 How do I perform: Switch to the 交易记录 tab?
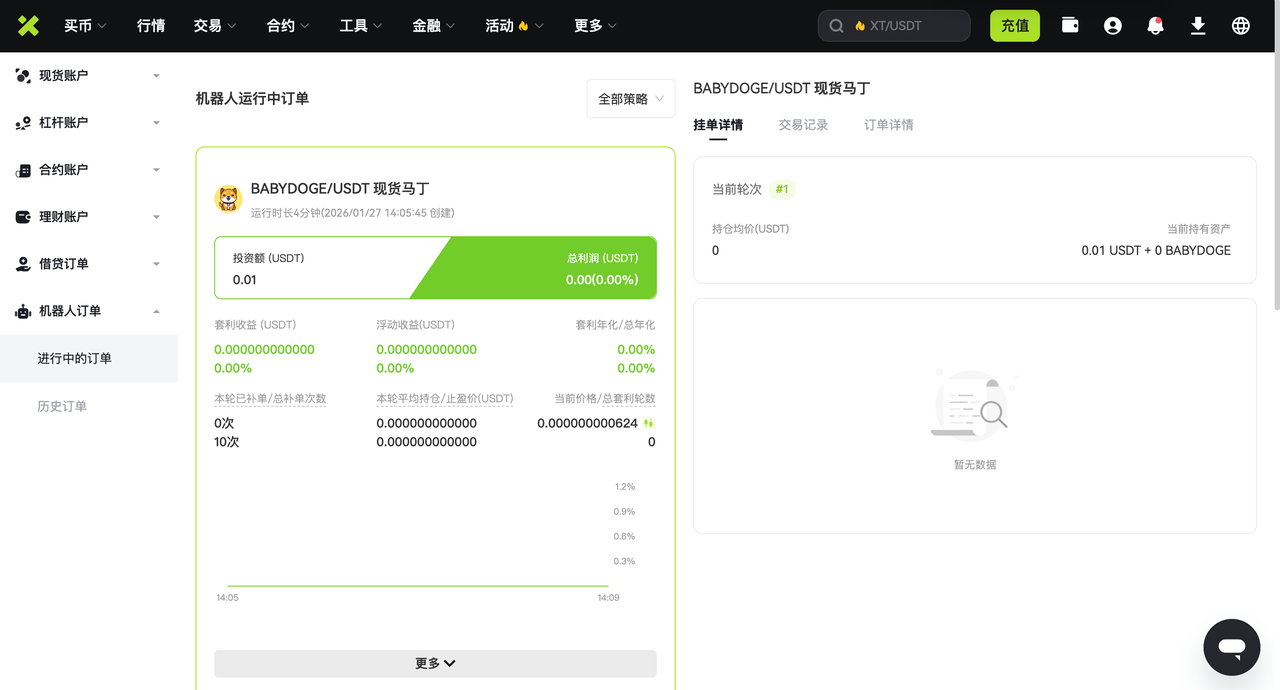pyautogui.click(x=803, y=125)
